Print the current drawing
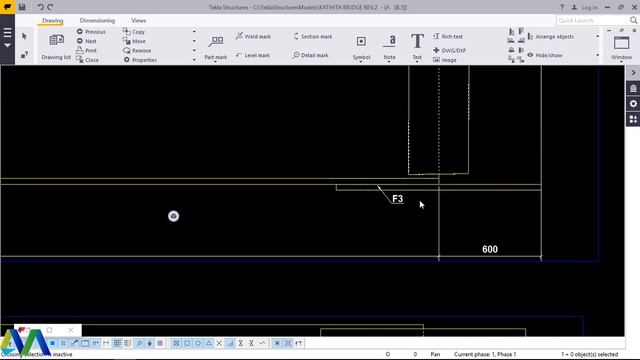Image resolution: width=640 pixels, height=360 pixels. pyautogui.click(x=87, y=51)
